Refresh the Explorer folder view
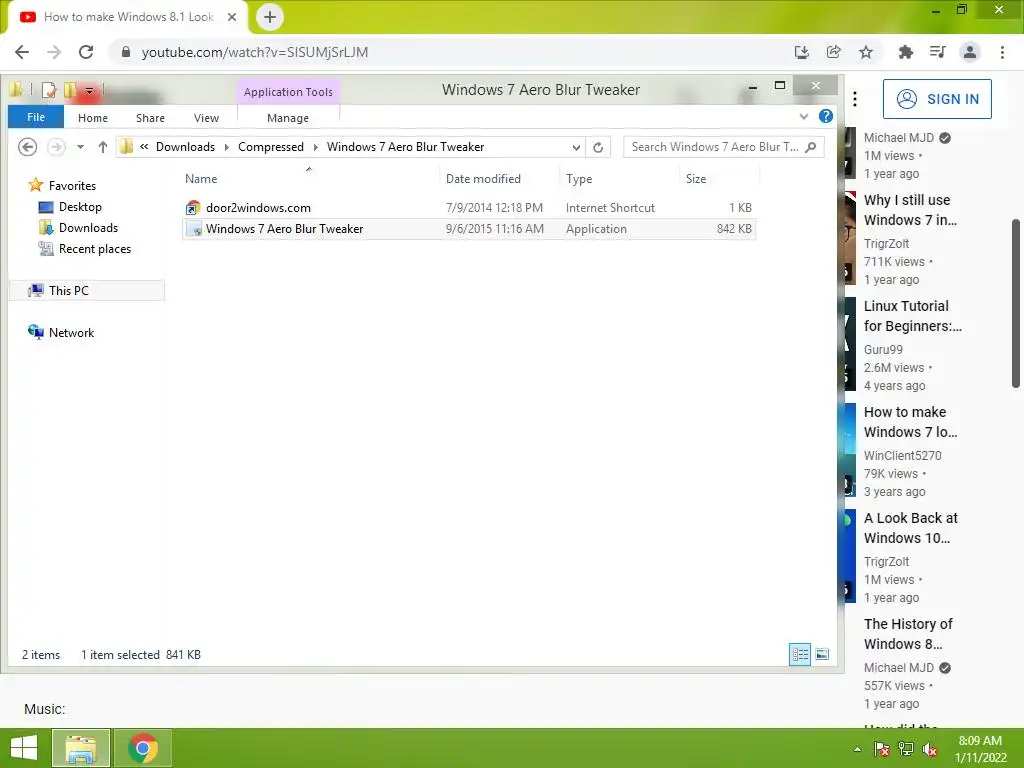 coord(598,148)
